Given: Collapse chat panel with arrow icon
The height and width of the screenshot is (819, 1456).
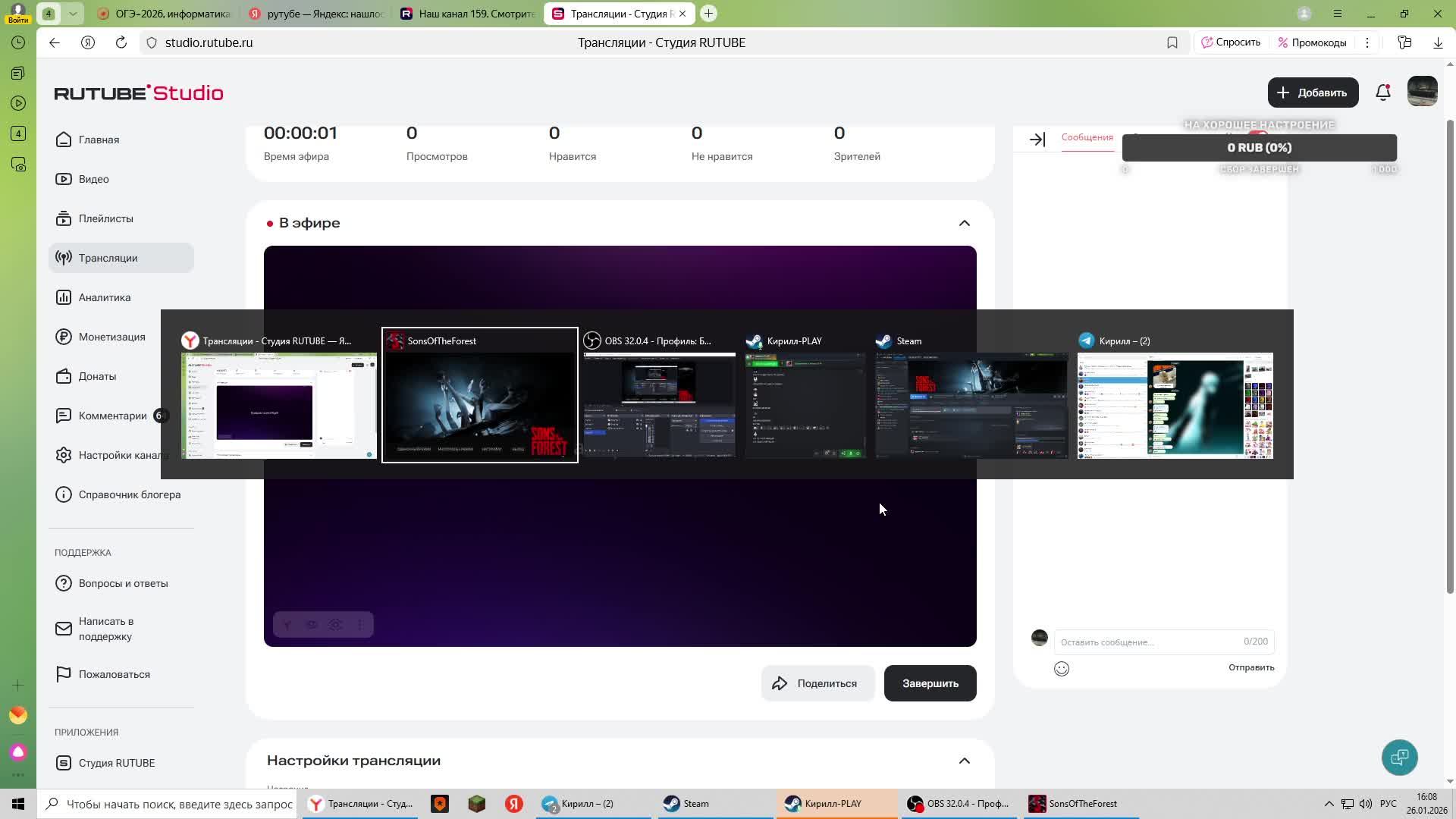Looking at the screenshot, I should [x=1037, y=140].
